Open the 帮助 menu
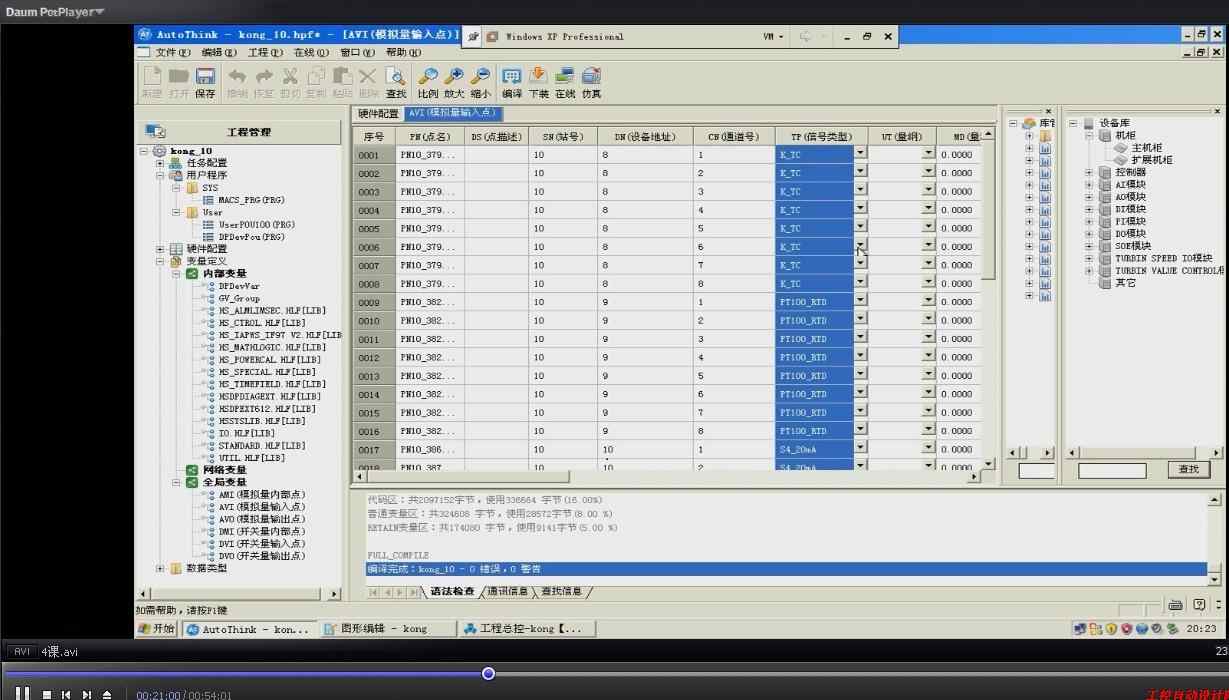The image size is (1229, 700). tap(404, 52)
